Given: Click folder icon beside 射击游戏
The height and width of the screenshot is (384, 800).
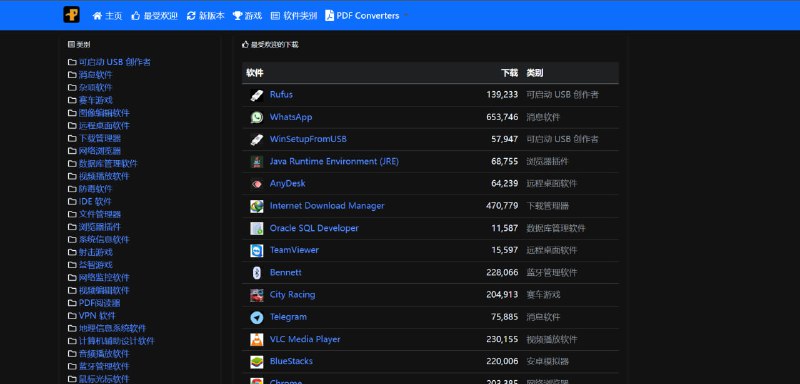Looking at the screenshot, I should [x=72, y=252].
